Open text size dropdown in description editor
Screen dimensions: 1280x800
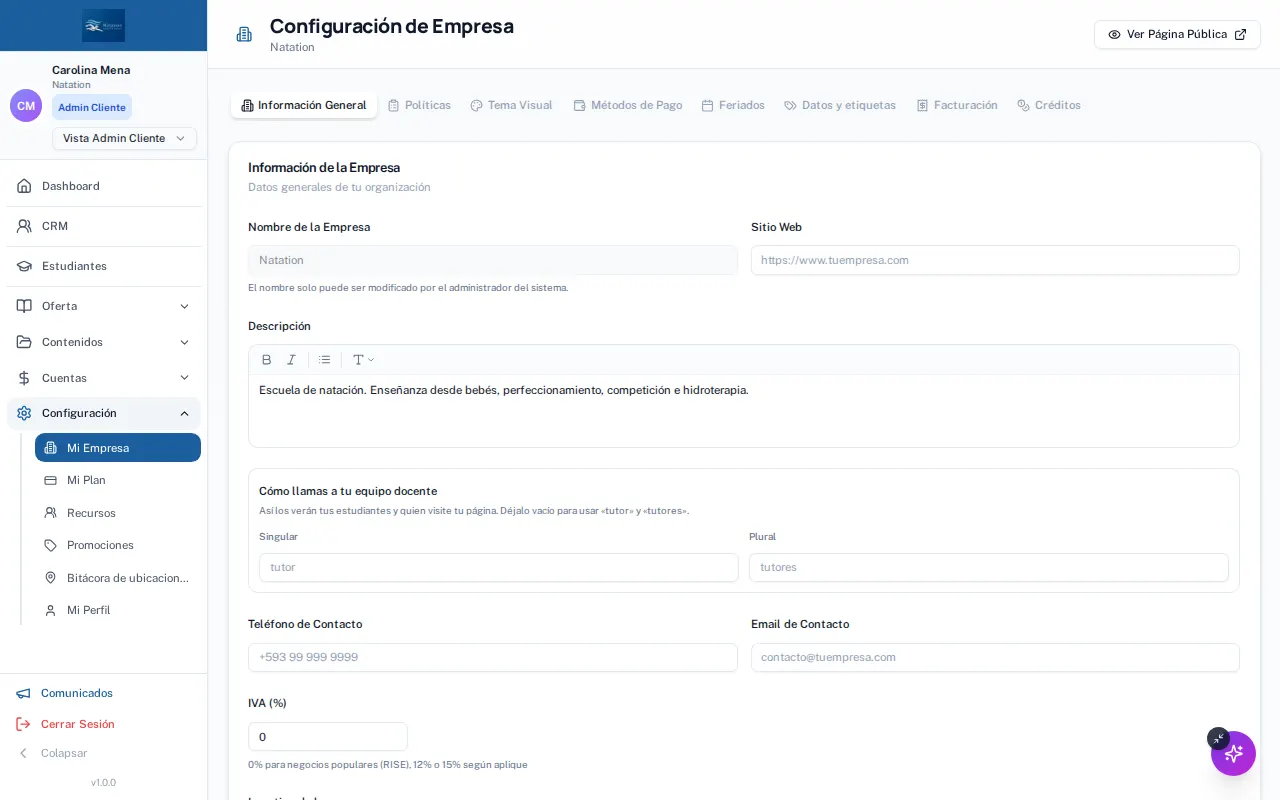(363, 360)
